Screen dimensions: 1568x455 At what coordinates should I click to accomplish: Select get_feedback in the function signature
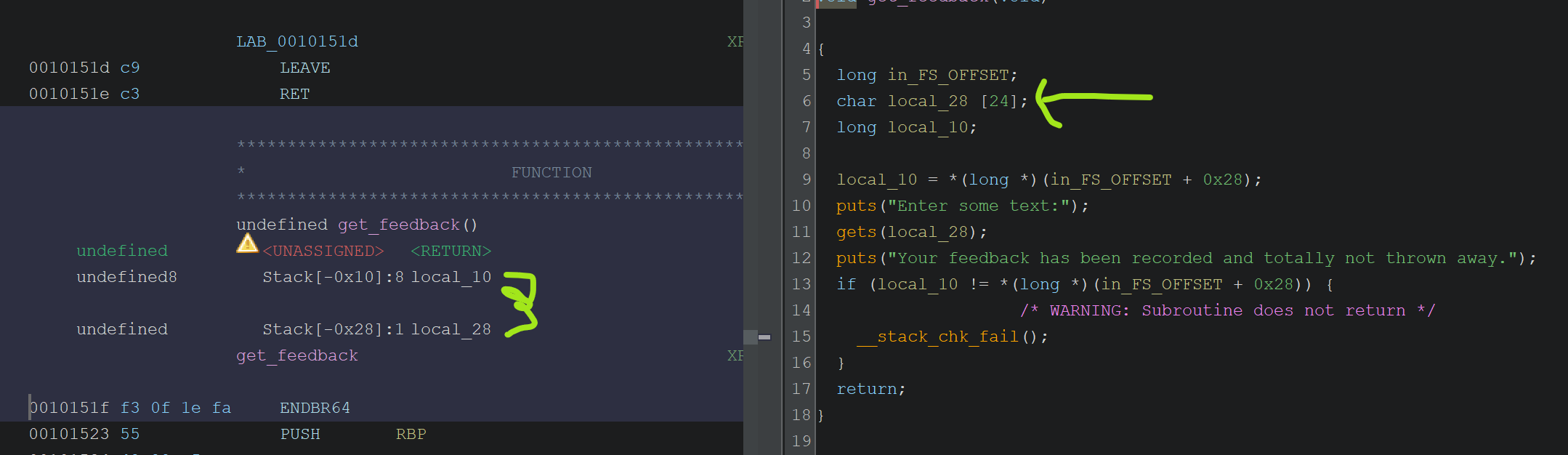[398, 225]
